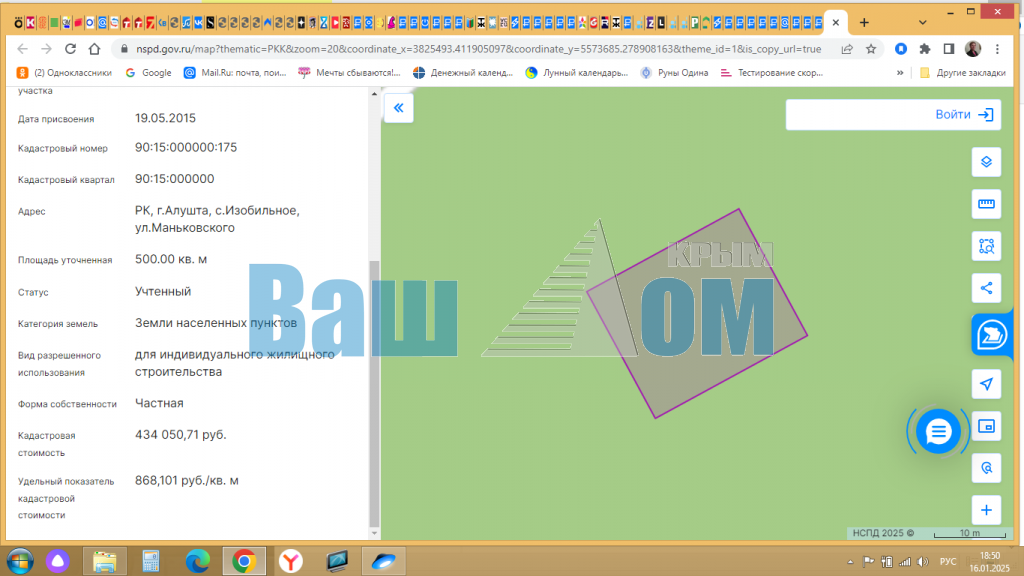Activate the area search selection tool

coord(986,246)
